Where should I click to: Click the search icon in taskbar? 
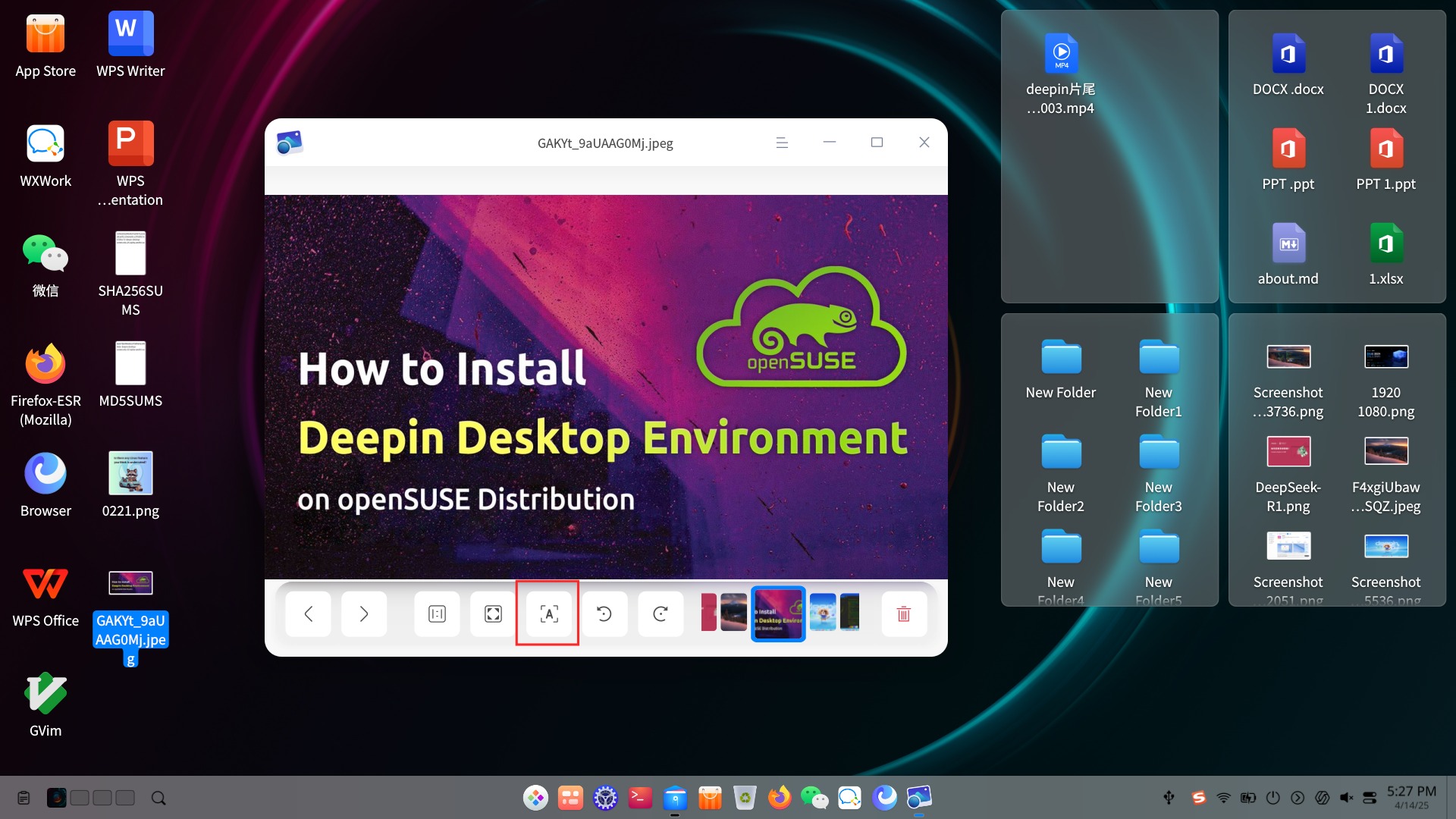[158, 798]
